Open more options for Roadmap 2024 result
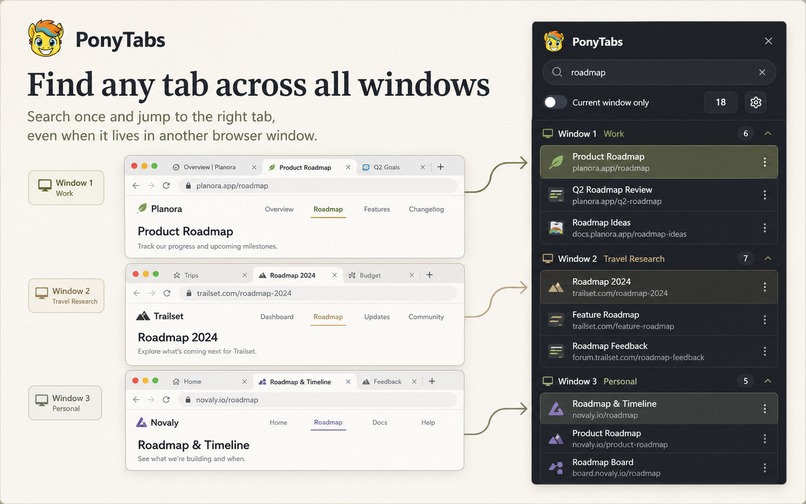806x504 pixels. [x=764, y=287]
